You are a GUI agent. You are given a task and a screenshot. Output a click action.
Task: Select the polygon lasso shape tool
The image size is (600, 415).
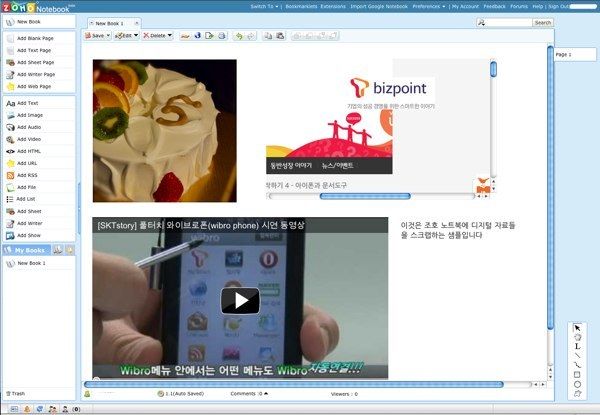[x=577, y=337]
